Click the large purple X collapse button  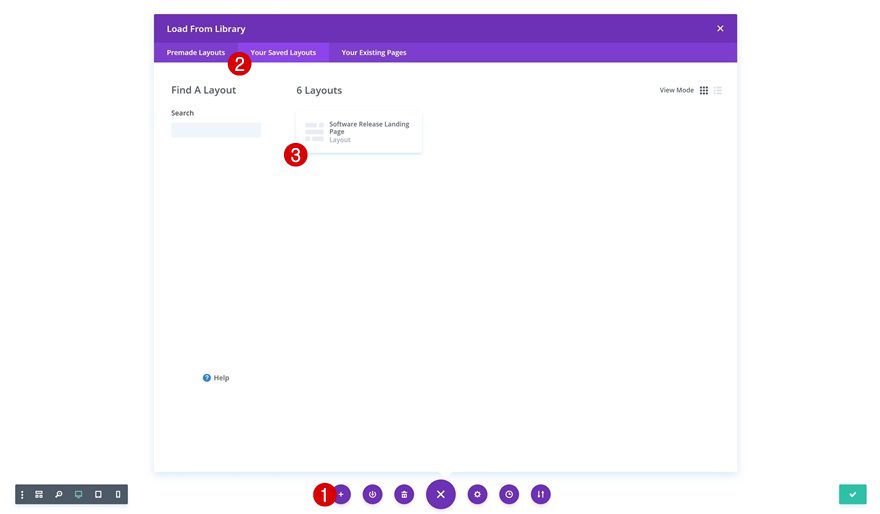(x=441, y=494)
